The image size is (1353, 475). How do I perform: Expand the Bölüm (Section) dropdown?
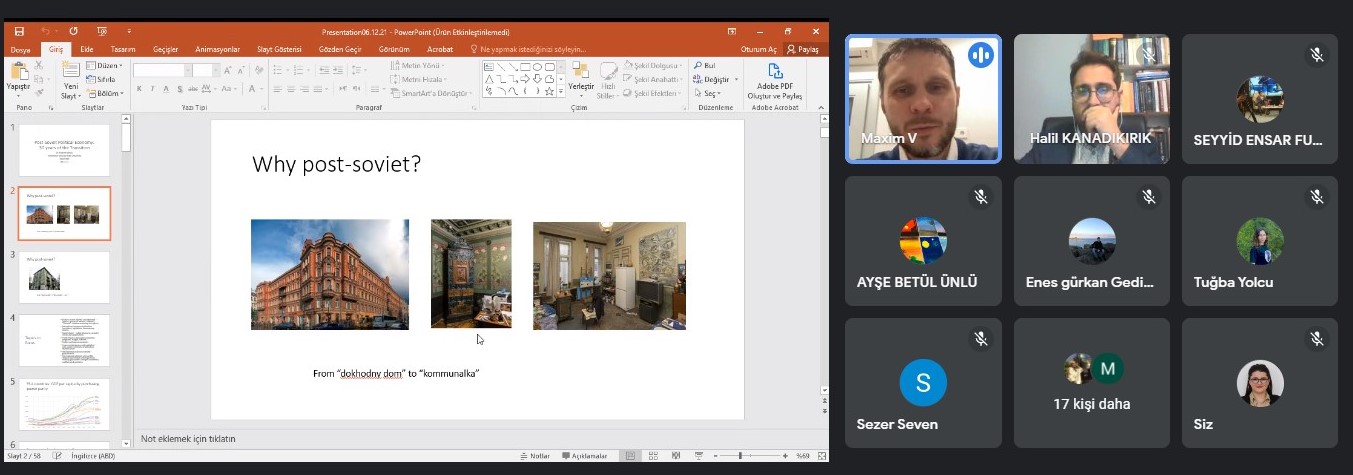pos(107,93)
